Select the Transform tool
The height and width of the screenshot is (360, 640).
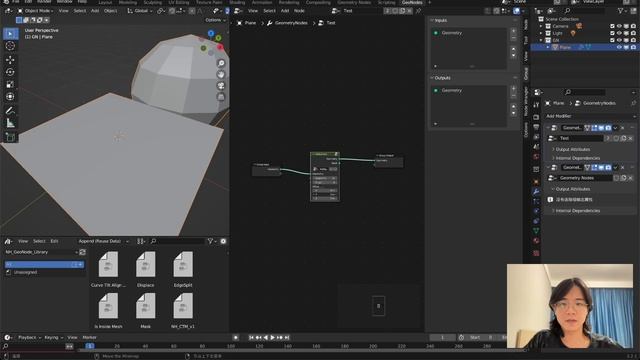tap(10, 96)
